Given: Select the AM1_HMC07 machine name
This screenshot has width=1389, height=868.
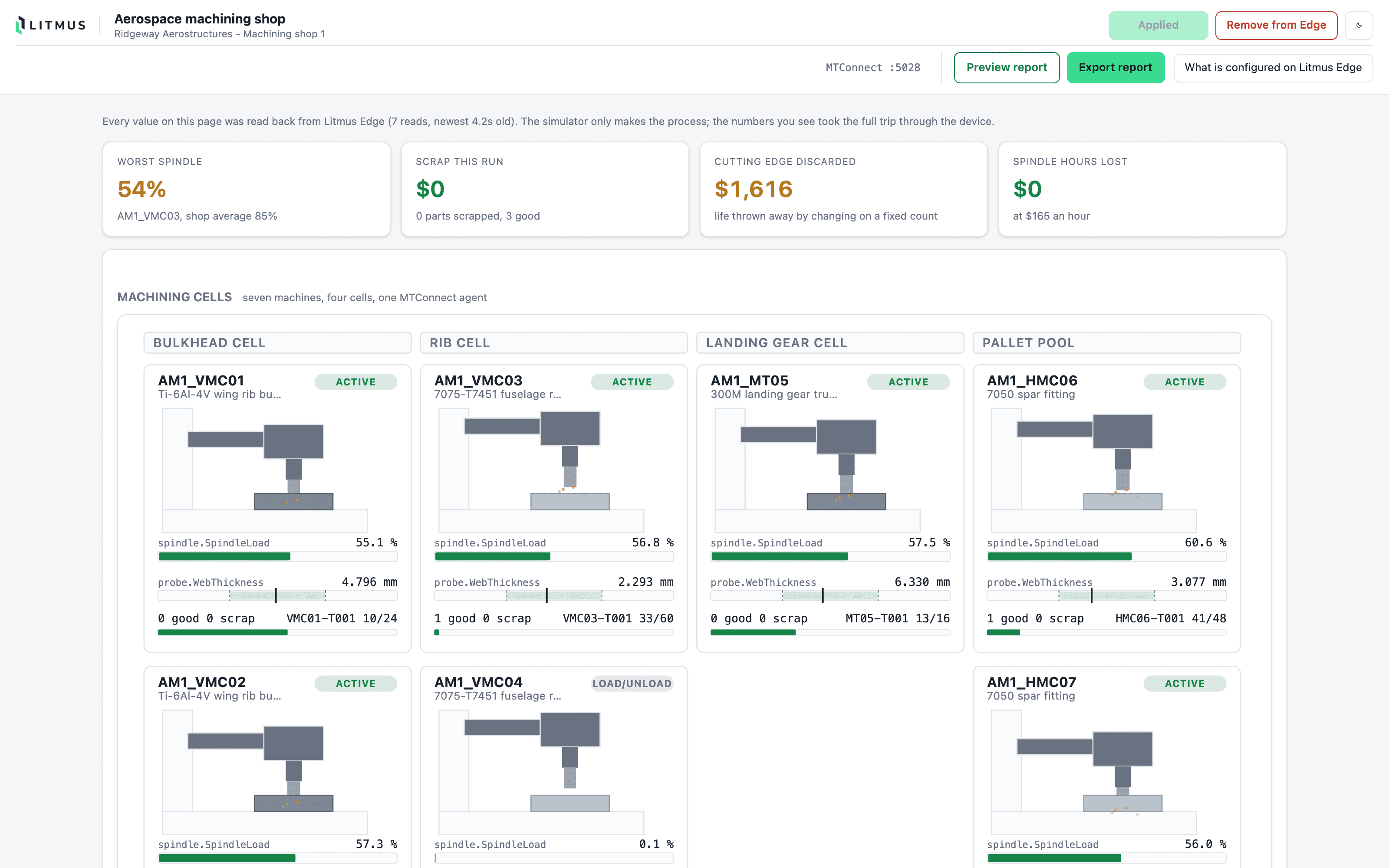Looking at the screenshot, I should tap(1031, 683).
